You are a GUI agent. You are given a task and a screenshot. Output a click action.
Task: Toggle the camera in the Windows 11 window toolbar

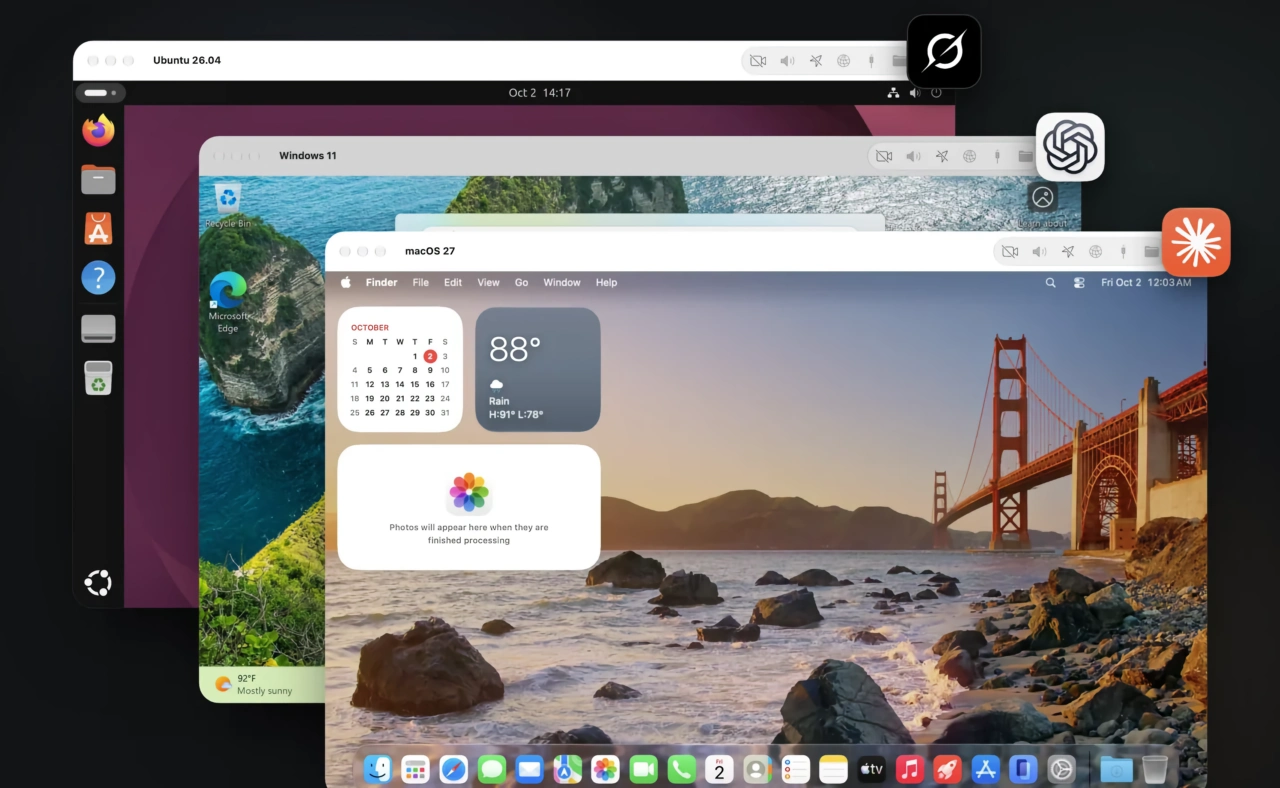pyautogui.click(x=884, y=156)
